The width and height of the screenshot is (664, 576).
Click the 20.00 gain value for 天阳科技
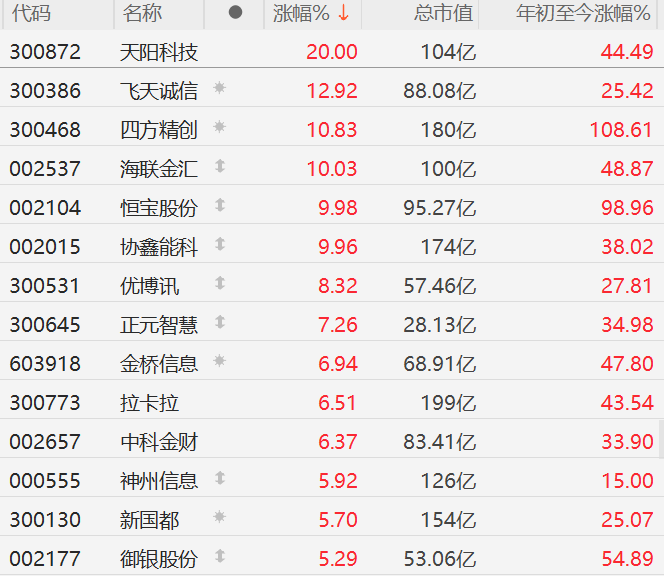click(x=332, y=52)
